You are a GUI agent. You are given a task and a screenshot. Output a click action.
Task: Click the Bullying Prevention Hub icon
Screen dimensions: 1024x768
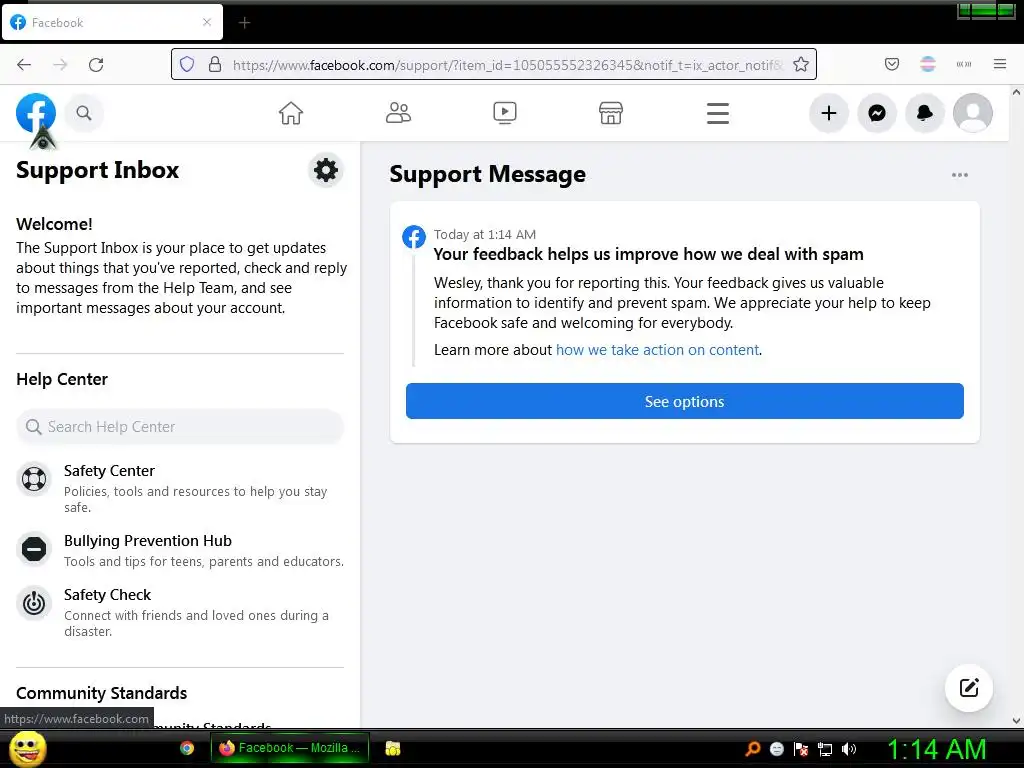pos(34,549)
